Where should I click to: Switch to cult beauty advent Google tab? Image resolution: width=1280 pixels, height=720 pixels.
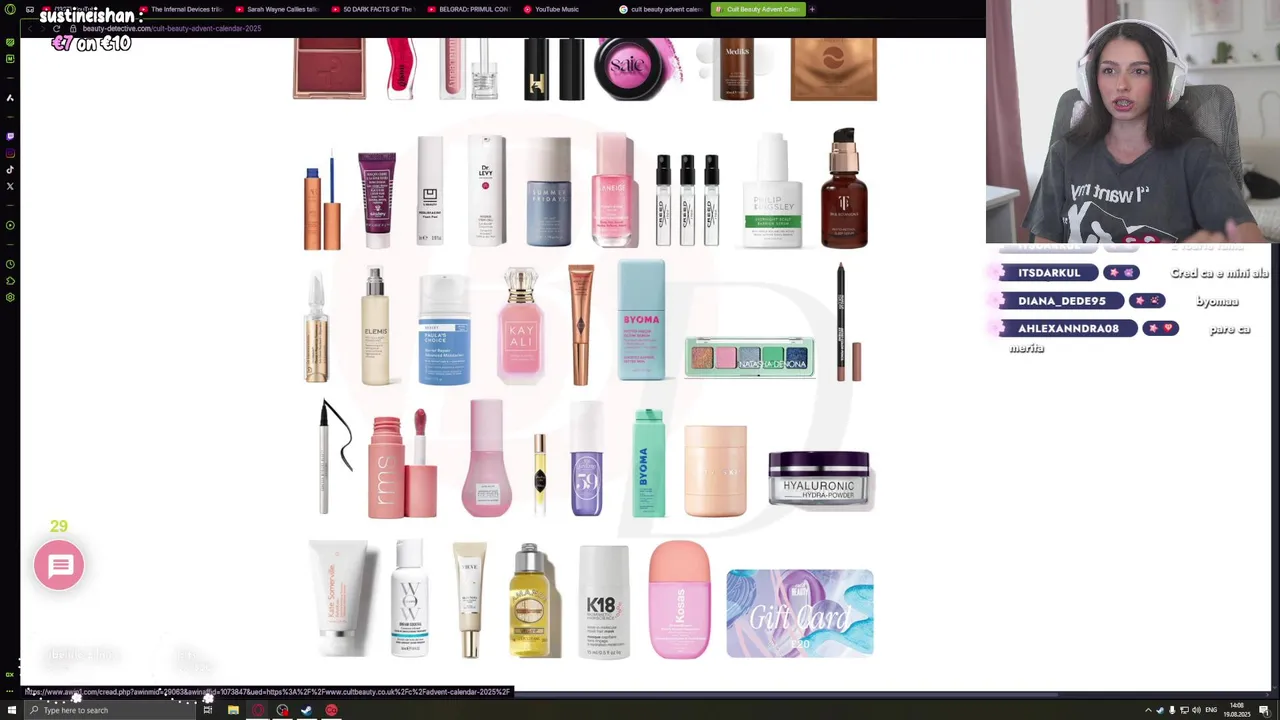click(x=661, y=9)
